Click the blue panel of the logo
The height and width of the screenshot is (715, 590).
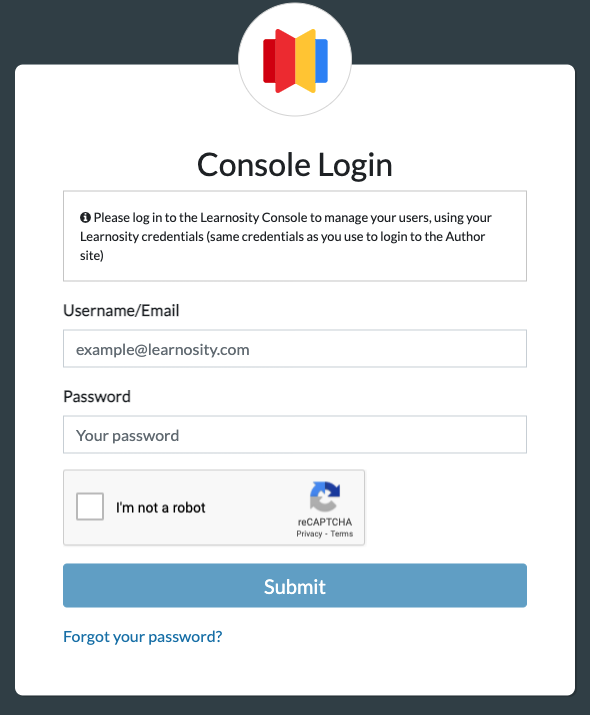[x=321, y=61]
